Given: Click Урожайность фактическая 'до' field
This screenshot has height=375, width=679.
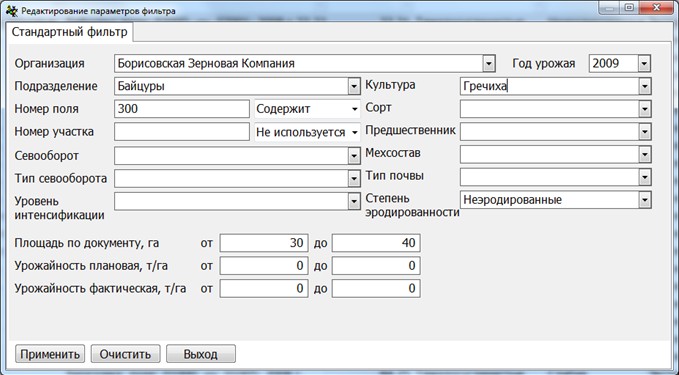Looking at the screenshot, I should click(376, 288).
